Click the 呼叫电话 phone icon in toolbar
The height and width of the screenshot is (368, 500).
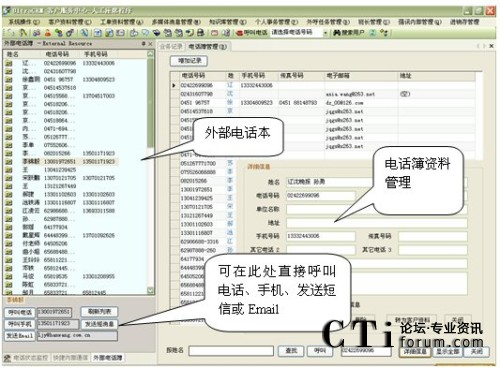[x=239, y=33]
